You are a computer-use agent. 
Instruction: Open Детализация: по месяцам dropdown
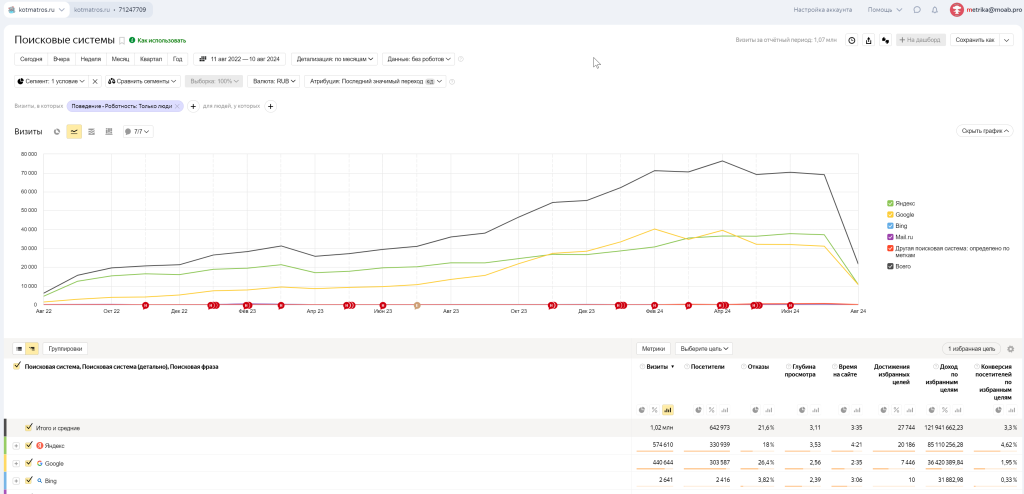tap(335, 59)
